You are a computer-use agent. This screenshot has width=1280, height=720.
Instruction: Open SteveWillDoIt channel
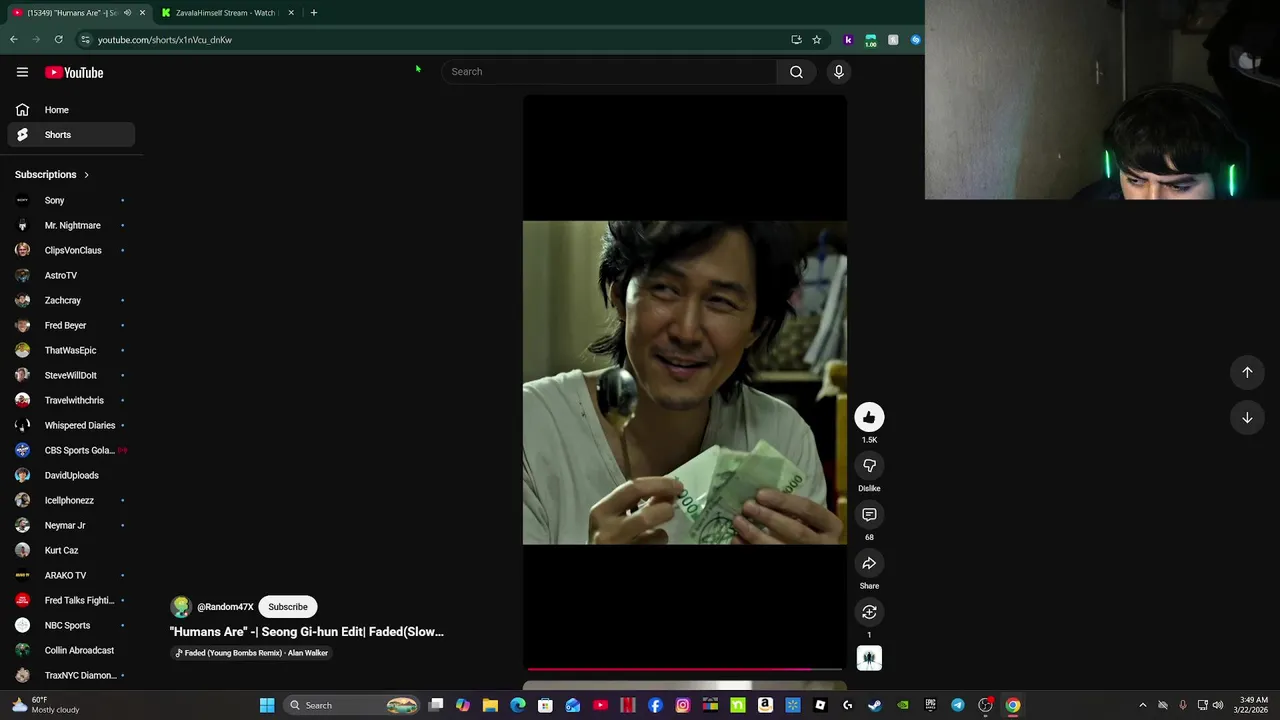click(x=71, y=375)
